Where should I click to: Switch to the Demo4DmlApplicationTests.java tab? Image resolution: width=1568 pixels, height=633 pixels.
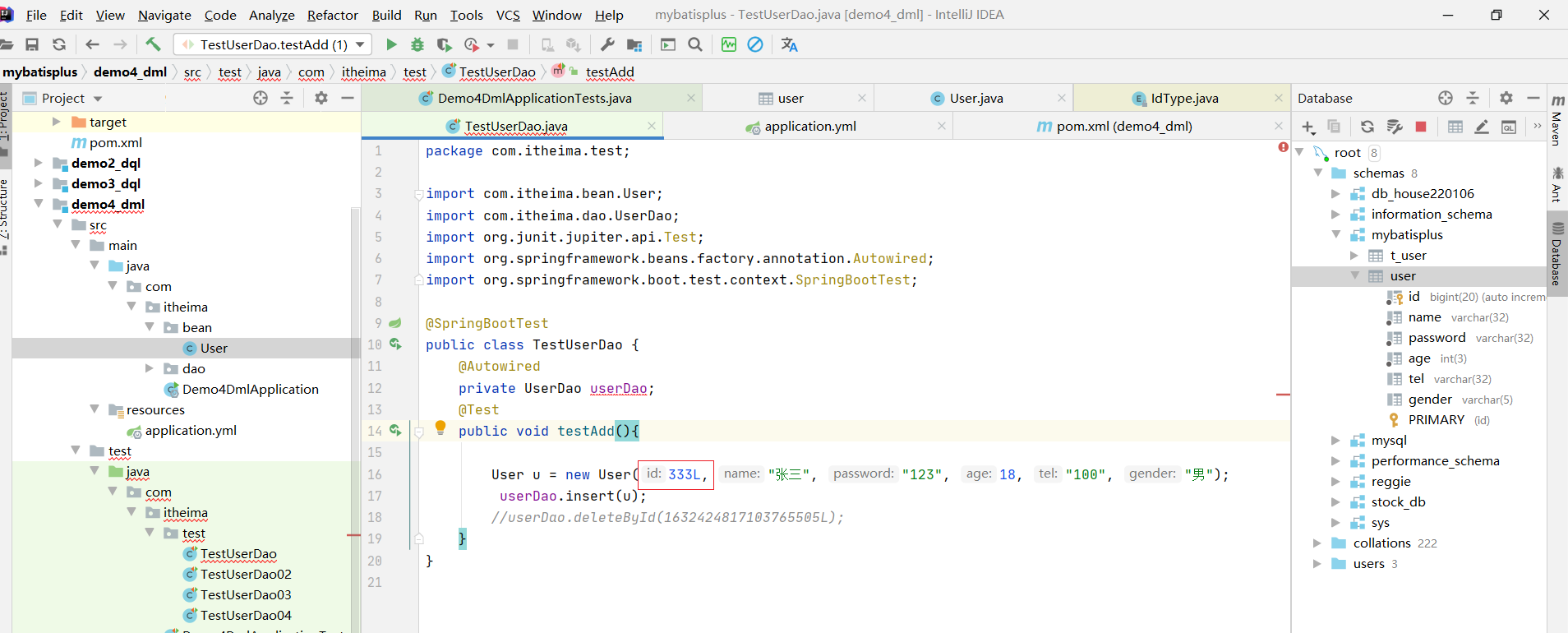point(534,98)
